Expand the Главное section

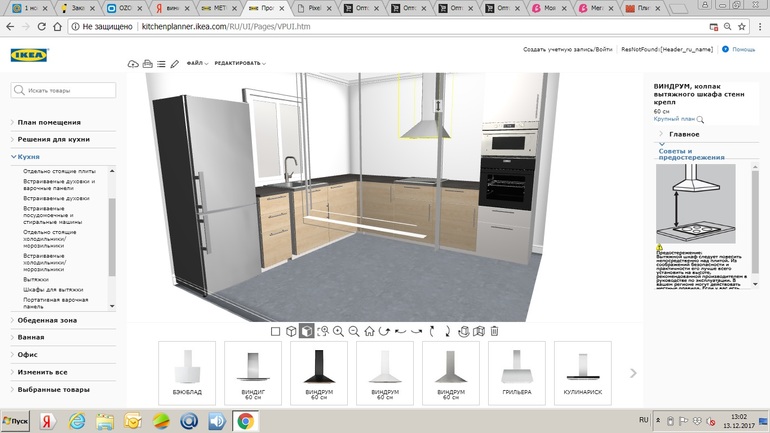(683, 134)
